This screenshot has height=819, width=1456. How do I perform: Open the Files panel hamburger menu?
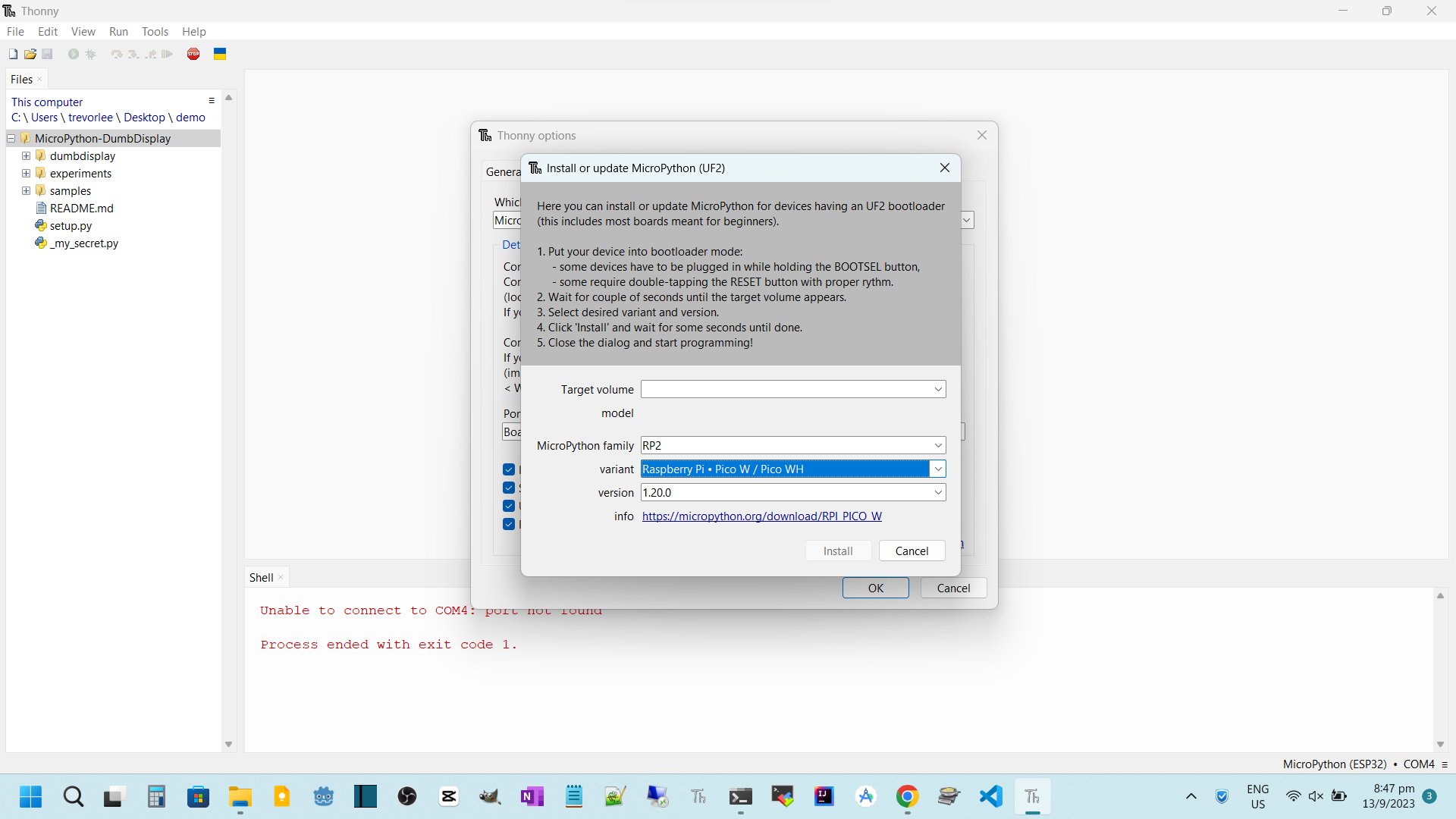[212, 101]
